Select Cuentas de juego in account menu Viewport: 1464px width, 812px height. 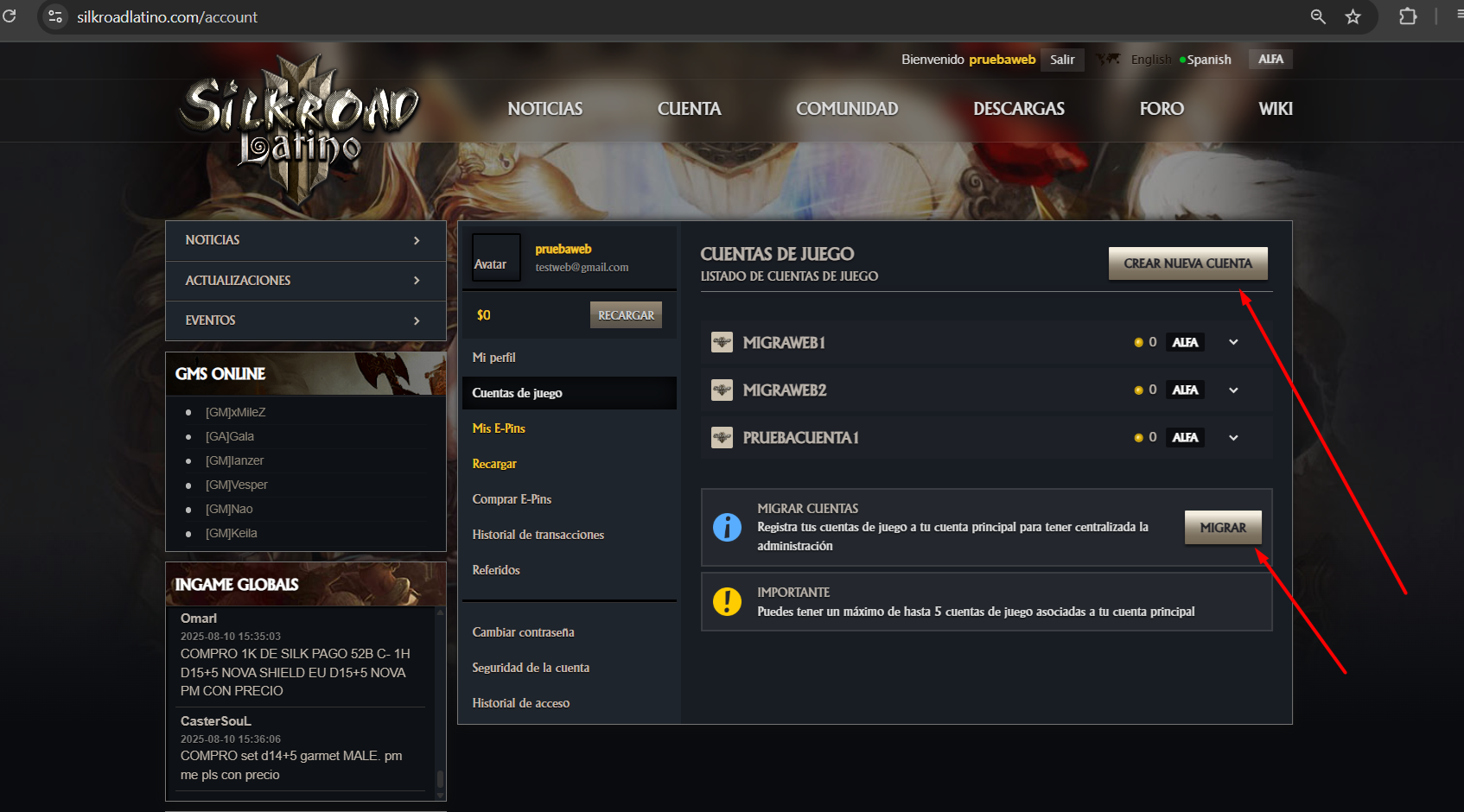[570, 393]
